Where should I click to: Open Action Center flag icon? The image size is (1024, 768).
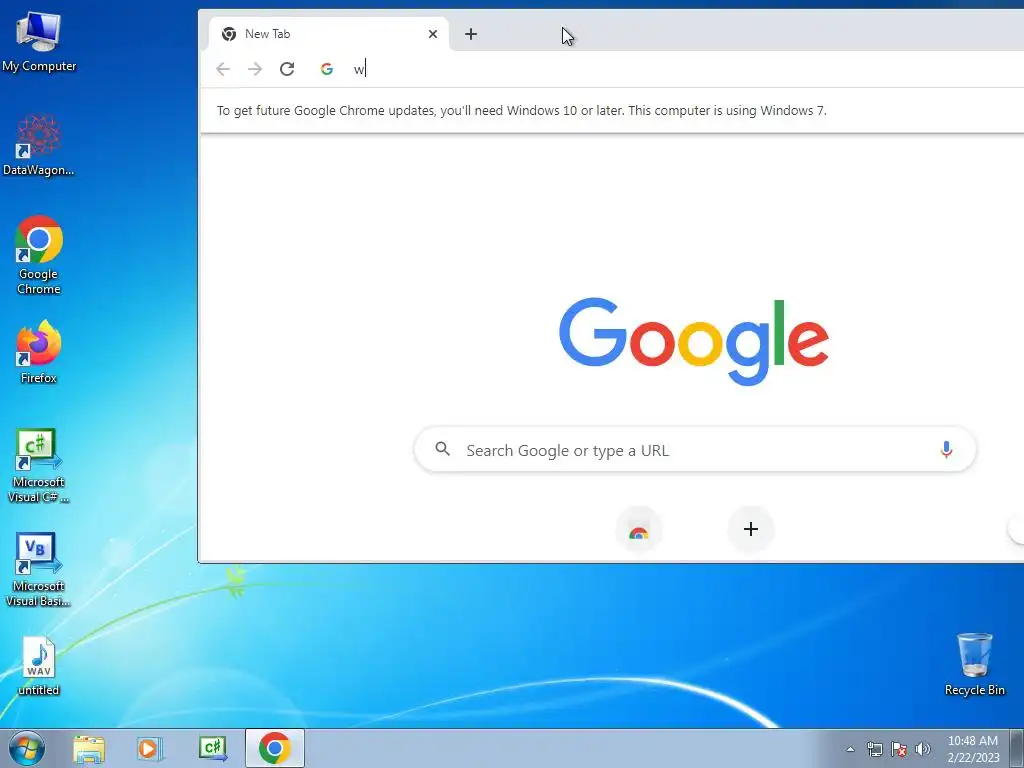(x=899, y=749)
